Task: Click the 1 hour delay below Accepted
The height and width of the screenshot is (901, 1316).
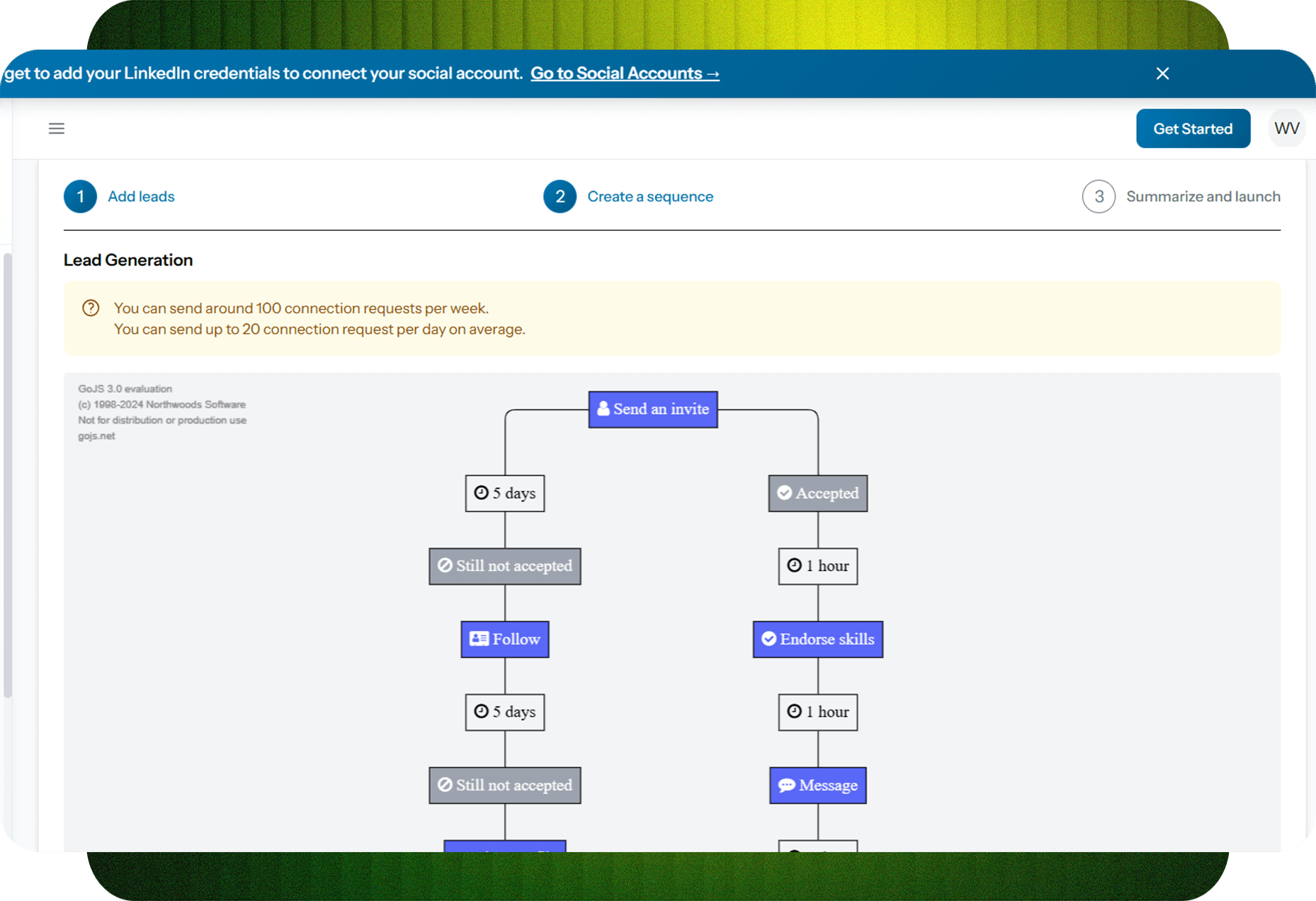Action: [818, 566]
